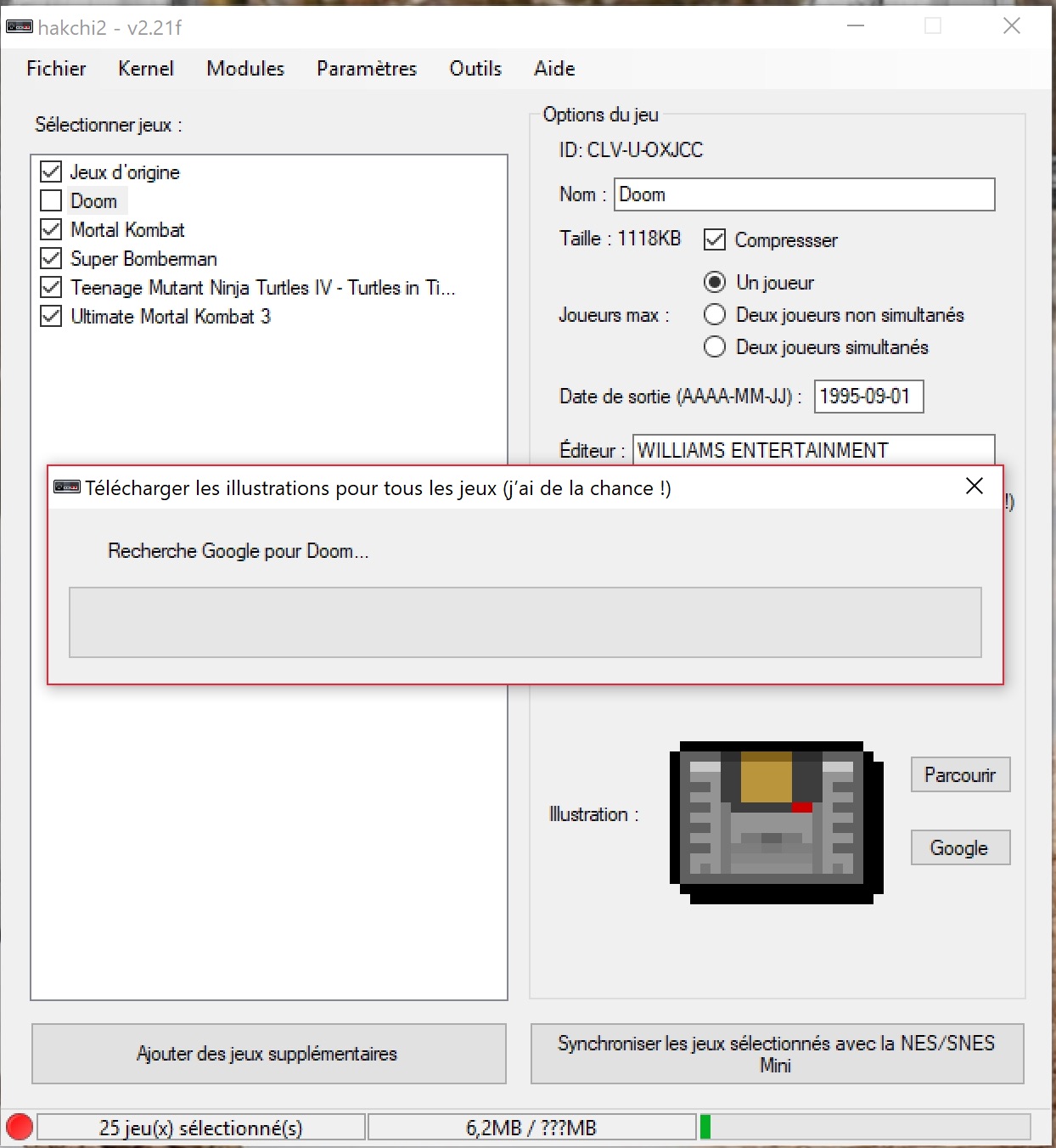Click the Nom field containing Doom

804,194
